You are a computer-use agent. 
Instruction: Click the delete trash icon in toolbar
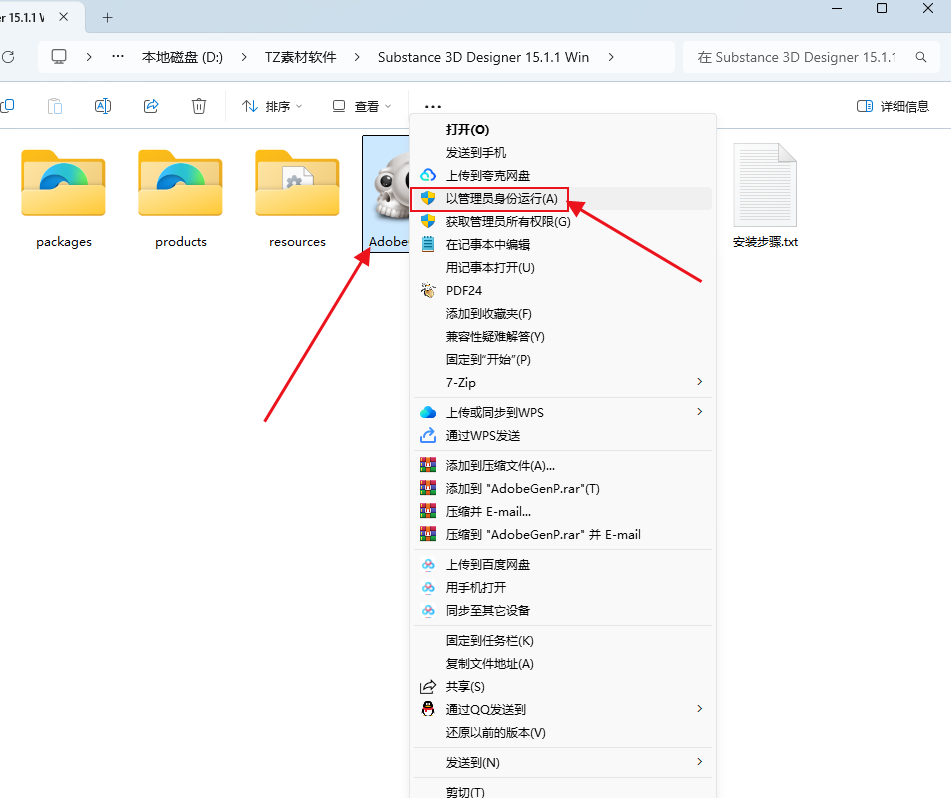(x=199, y=106)
